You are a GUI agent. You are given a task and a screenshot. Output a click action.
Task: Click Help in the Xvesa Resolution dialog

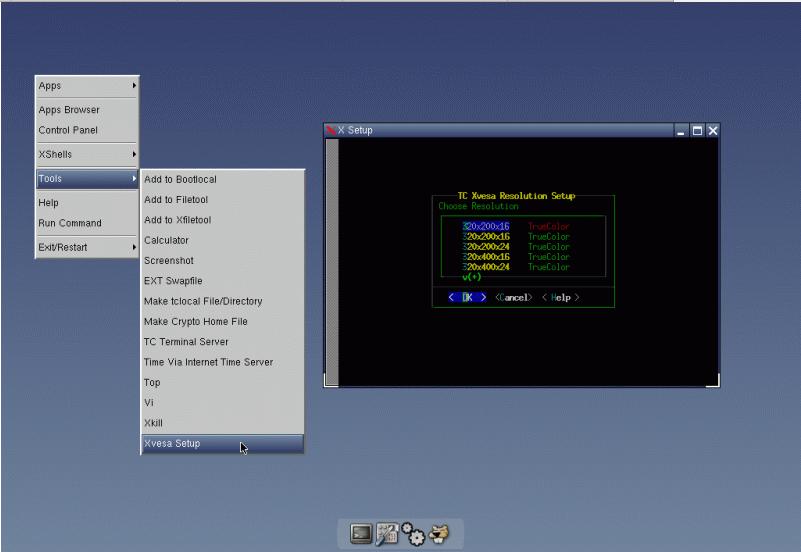tap(560, 297)
